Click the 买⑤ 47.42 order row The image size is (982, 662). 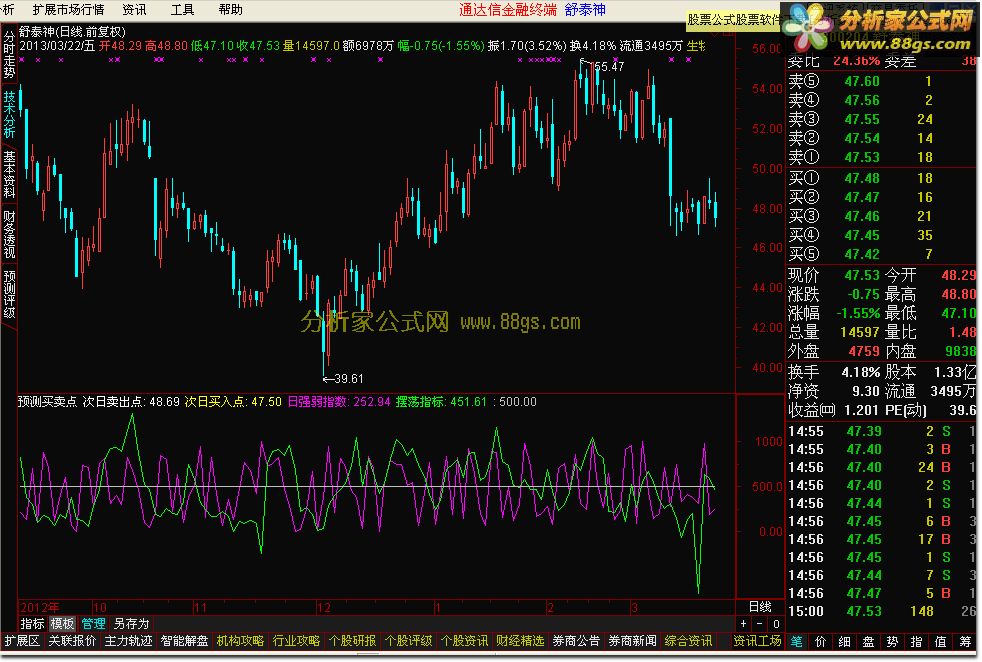881,254
